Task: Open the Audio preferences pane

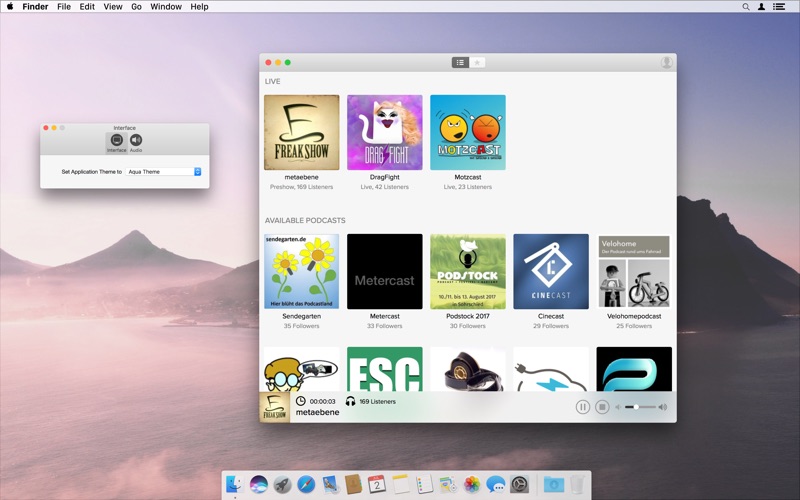Action: [136, 142]
